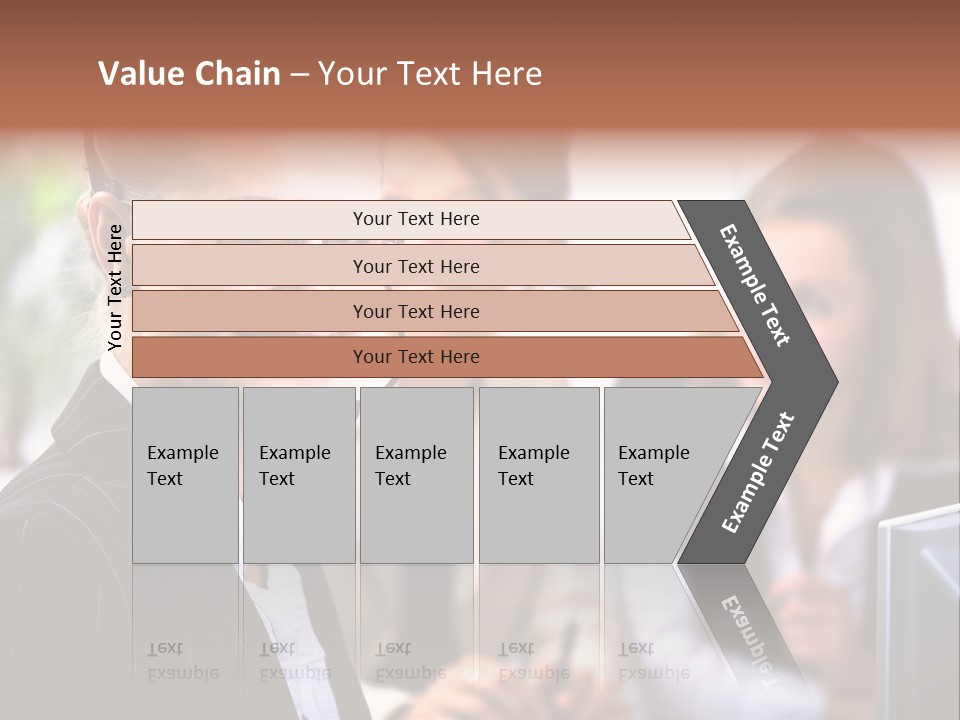This screenshot has height=720, width=960.
Task: Click the second "Your Text Here" bar from top
Action: click(415, 266)
